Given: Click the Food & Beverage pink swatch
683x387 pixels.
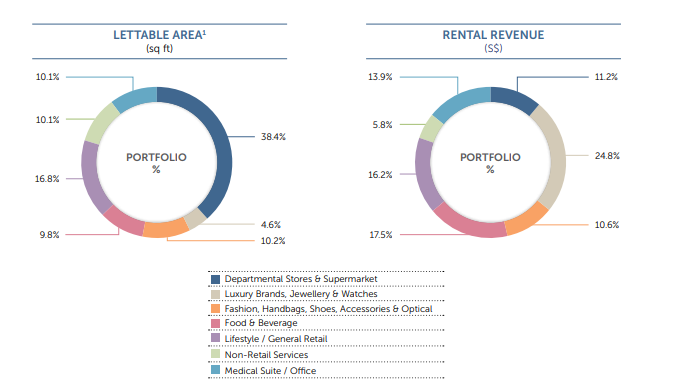Looking at the screenshot, I should (x=215, y=323).
